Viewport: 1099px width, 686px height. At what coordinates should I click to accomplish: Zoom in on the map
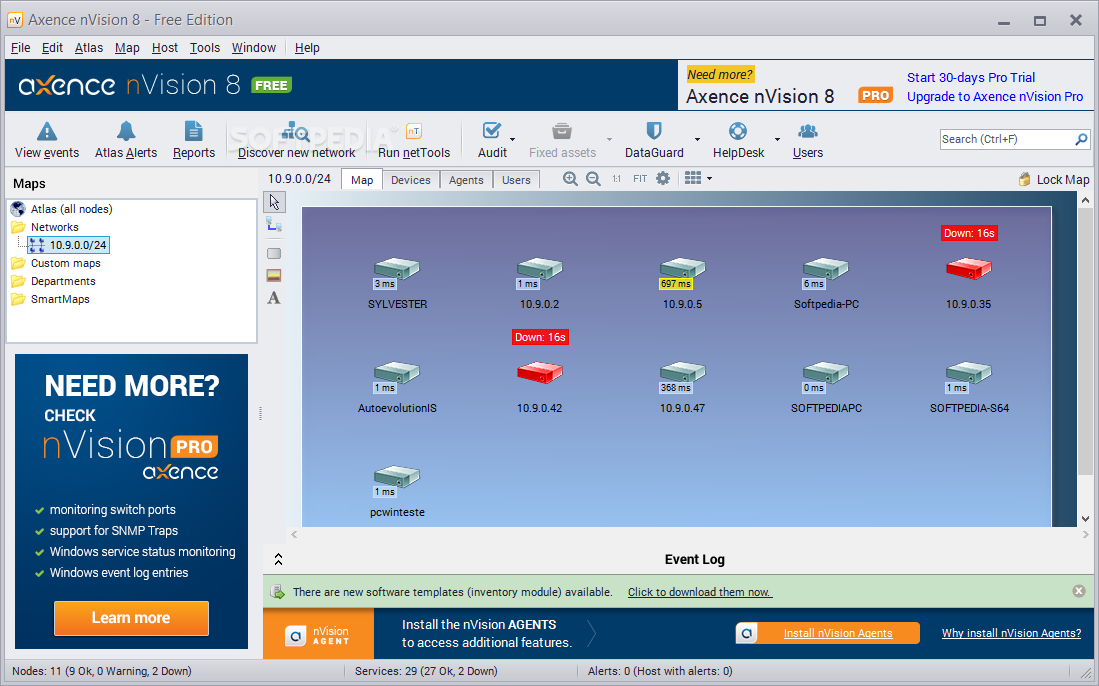(x=571, y=179)
